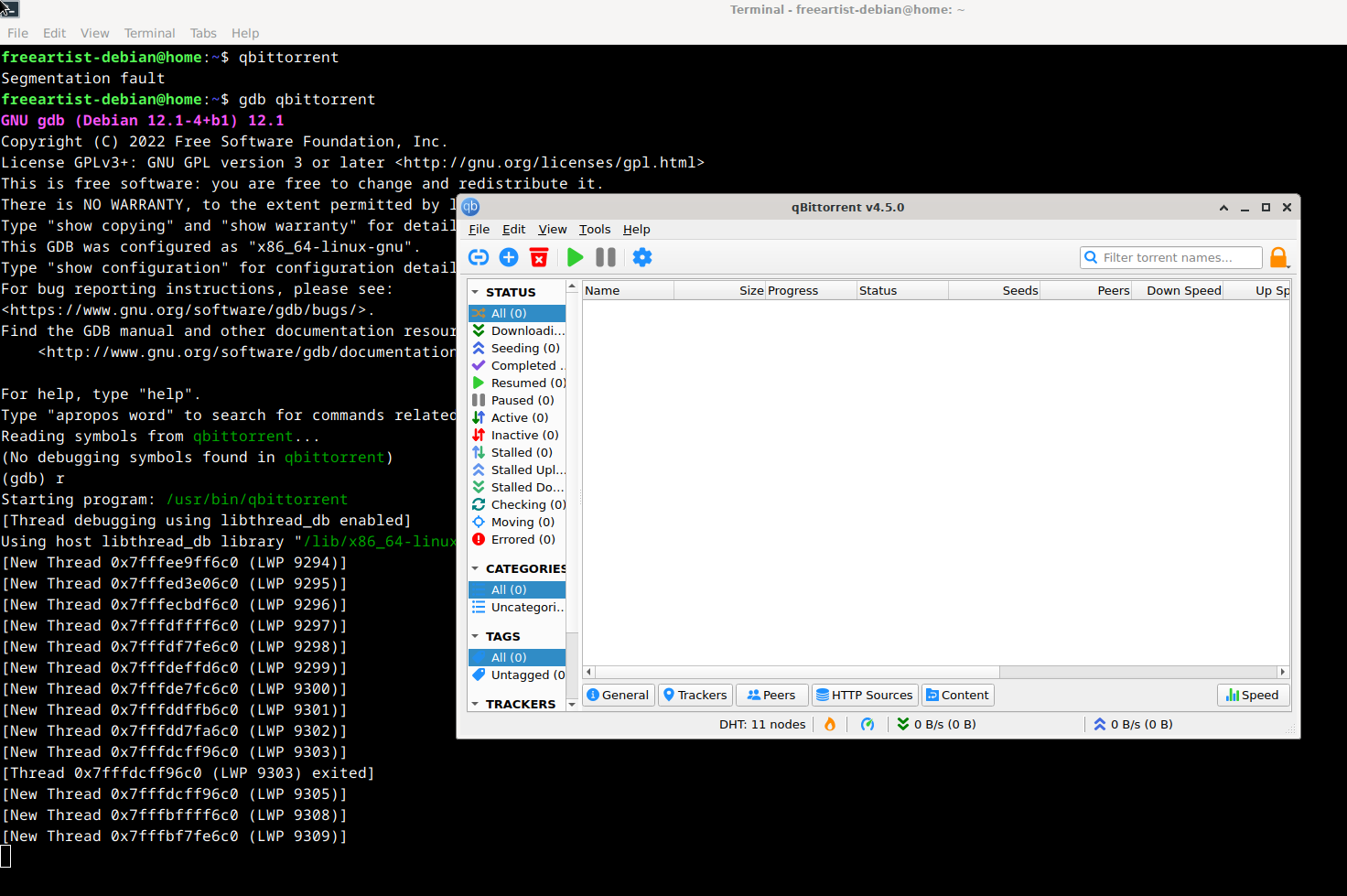Viewport: 1347px width, 896px height.
Task: Collapse the TRACKERS section
Action: [475, 704]
